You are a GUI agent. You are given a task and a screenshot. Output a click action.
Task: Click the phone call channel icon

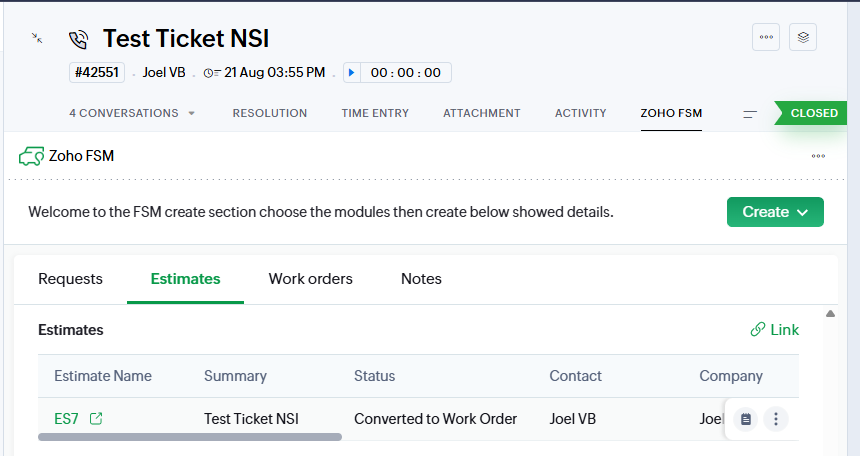pyautogui.click(x=79, y=39)
